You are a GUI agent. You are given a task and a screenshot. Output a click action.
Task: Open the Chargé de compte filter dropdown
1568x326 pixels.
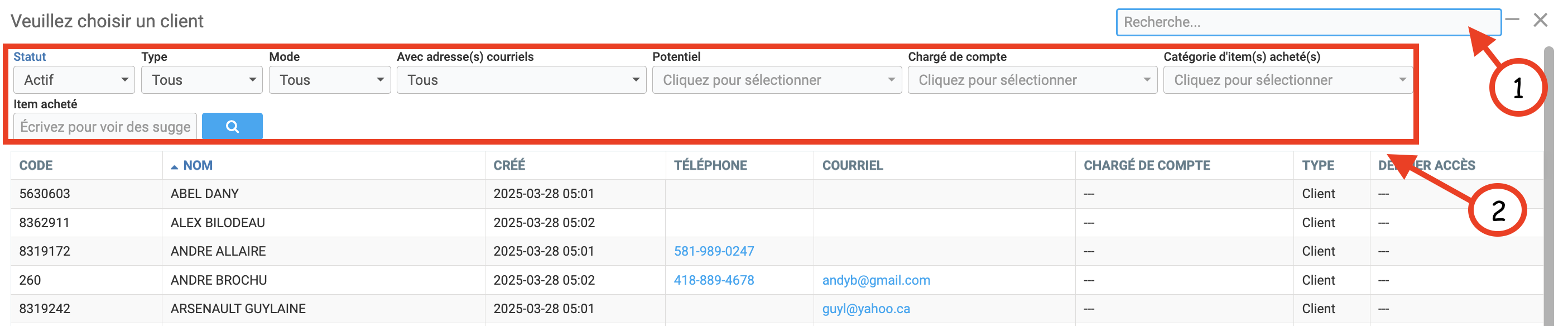click(x=1032, y=80)
